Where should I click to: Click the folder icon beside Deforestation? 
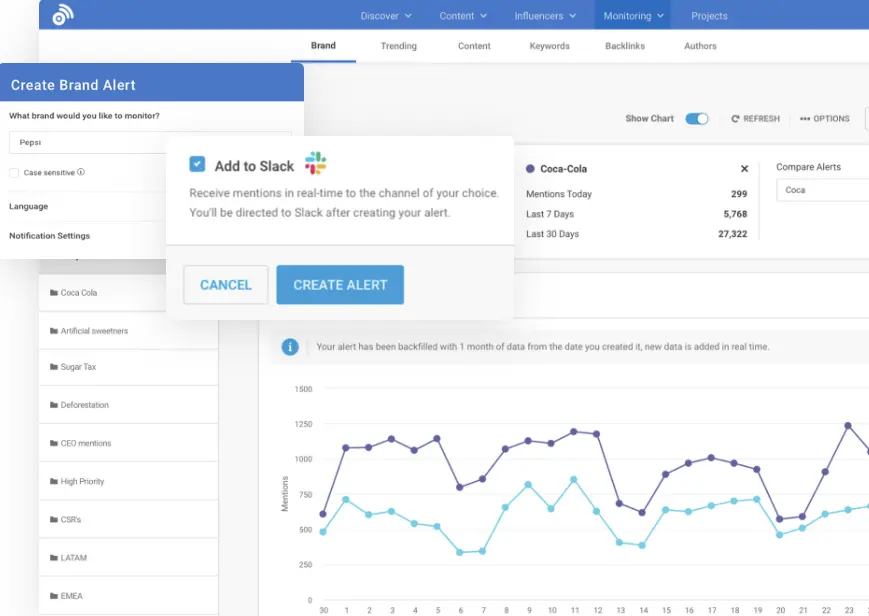[x=55, y=406]
